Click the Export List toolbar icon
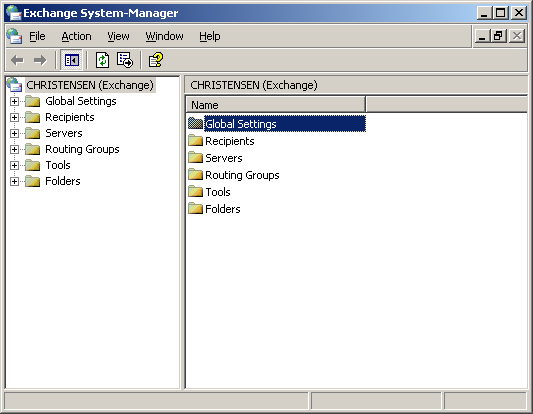This screenshot has width=533, height=414. click(125, 60)
